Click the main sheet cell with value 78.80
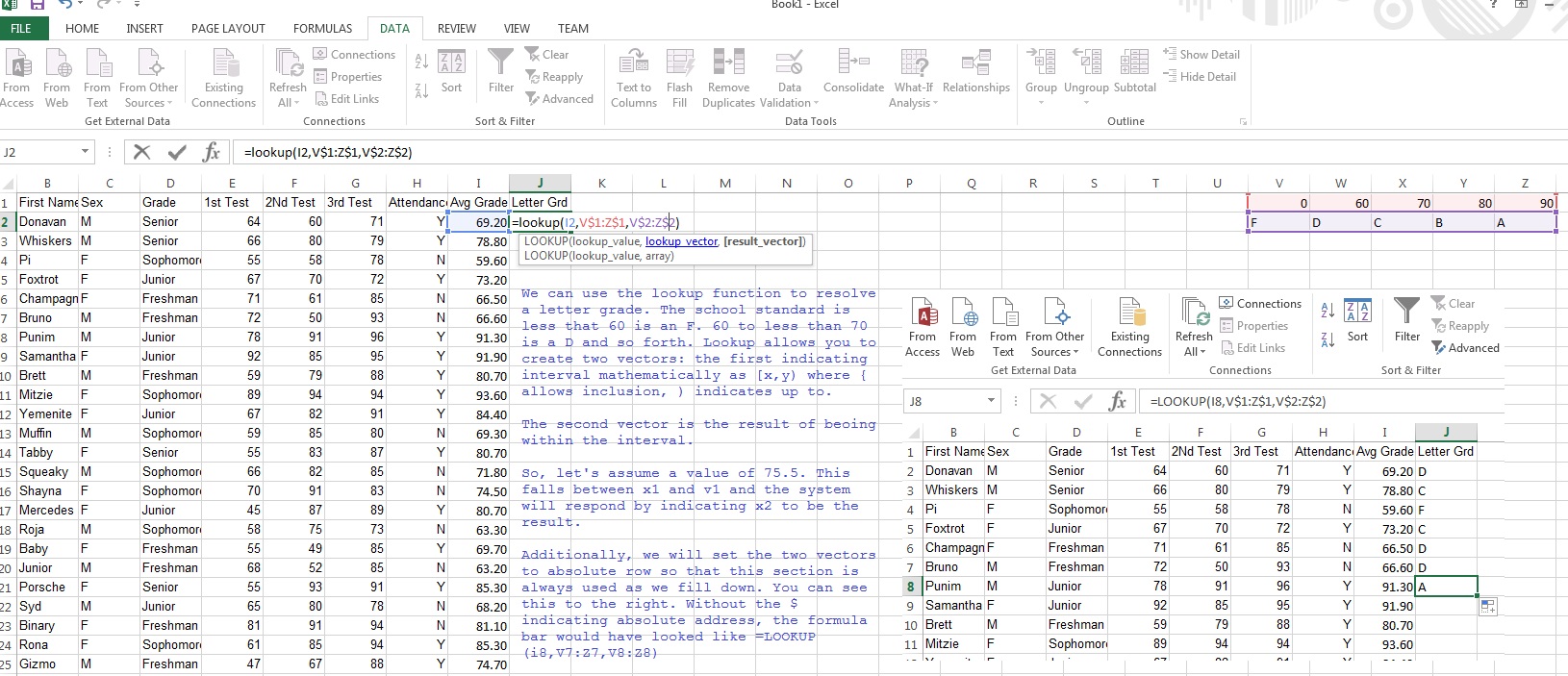 point(478,241)
